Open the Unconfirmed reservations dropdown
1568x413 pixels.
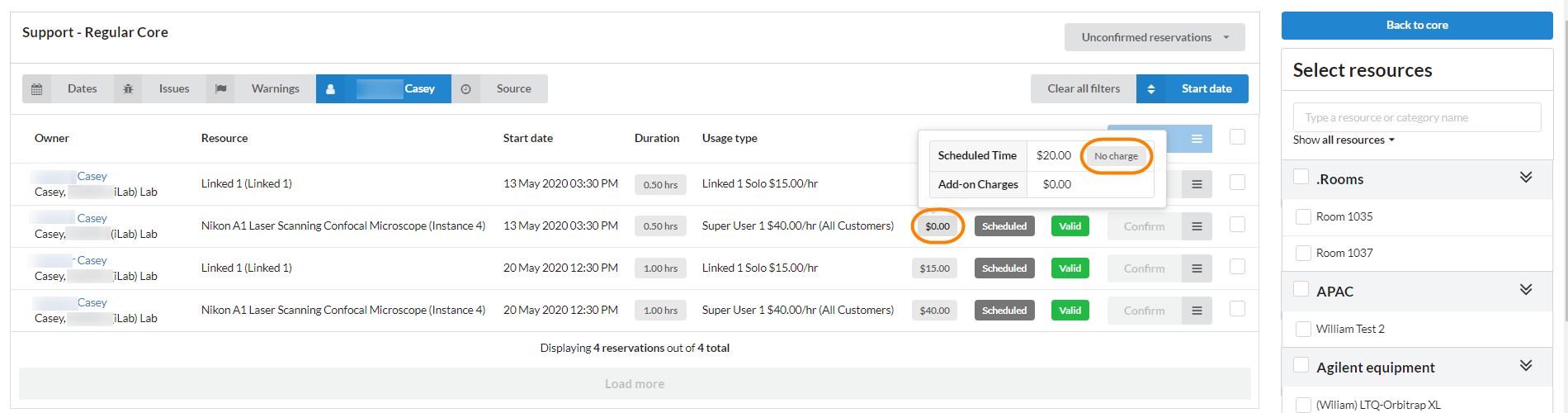point(1154,37)
